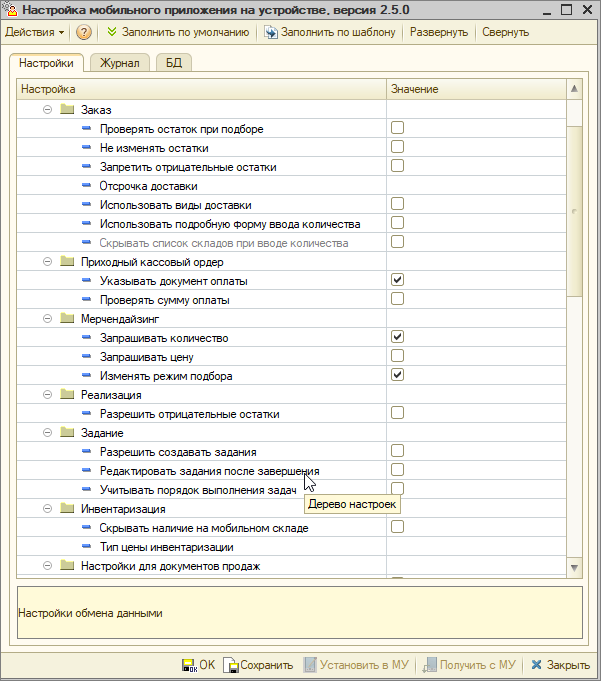The height and width of the screenshot is (681, 601).
Task: Switch to the 'Настройки' tab
Action: [46, 63]
